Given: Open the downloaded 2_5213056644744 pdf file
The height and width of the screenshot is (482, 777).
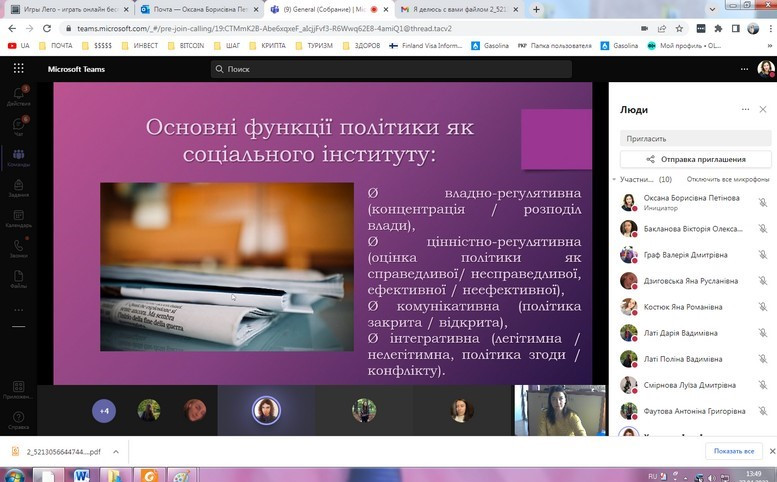Looking at the screenshot, I should pyautogui.click(x=57, y=451).
